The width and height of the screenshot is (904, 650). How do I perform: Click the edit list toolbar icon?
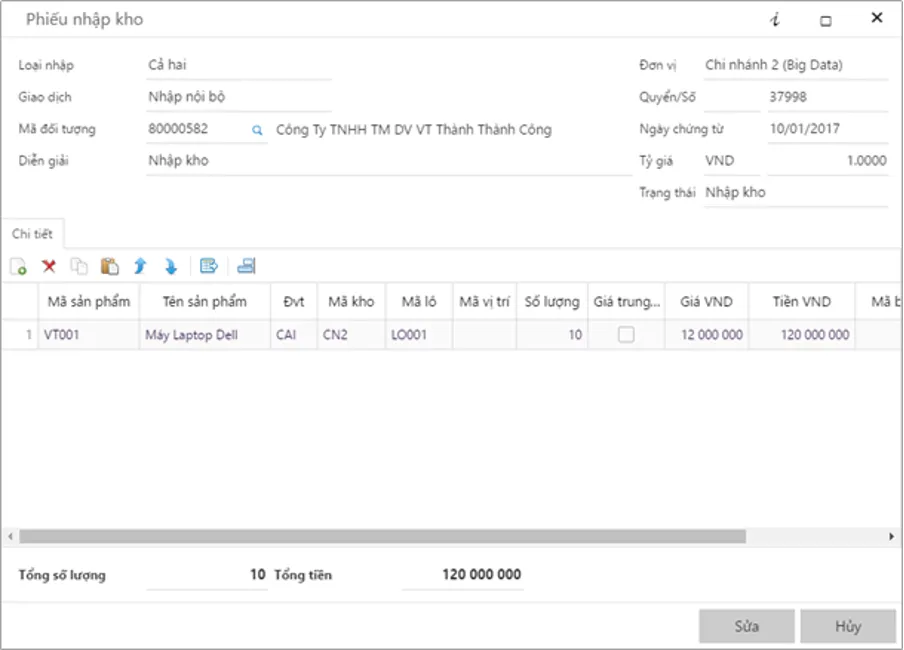click(209, 266)
